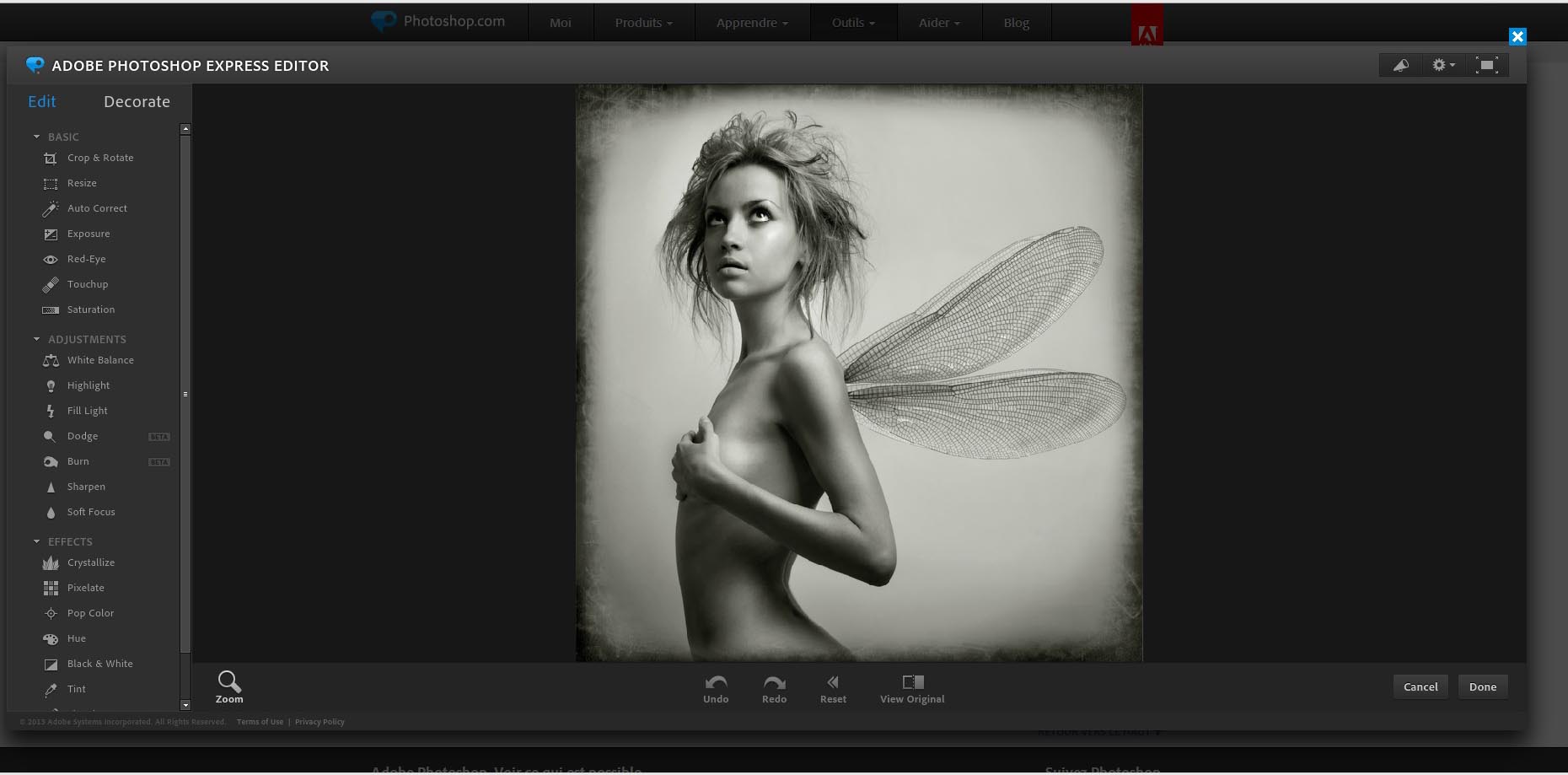
Task: Collapse the ADJUSTMENTS section
Action: coord(36,339)
